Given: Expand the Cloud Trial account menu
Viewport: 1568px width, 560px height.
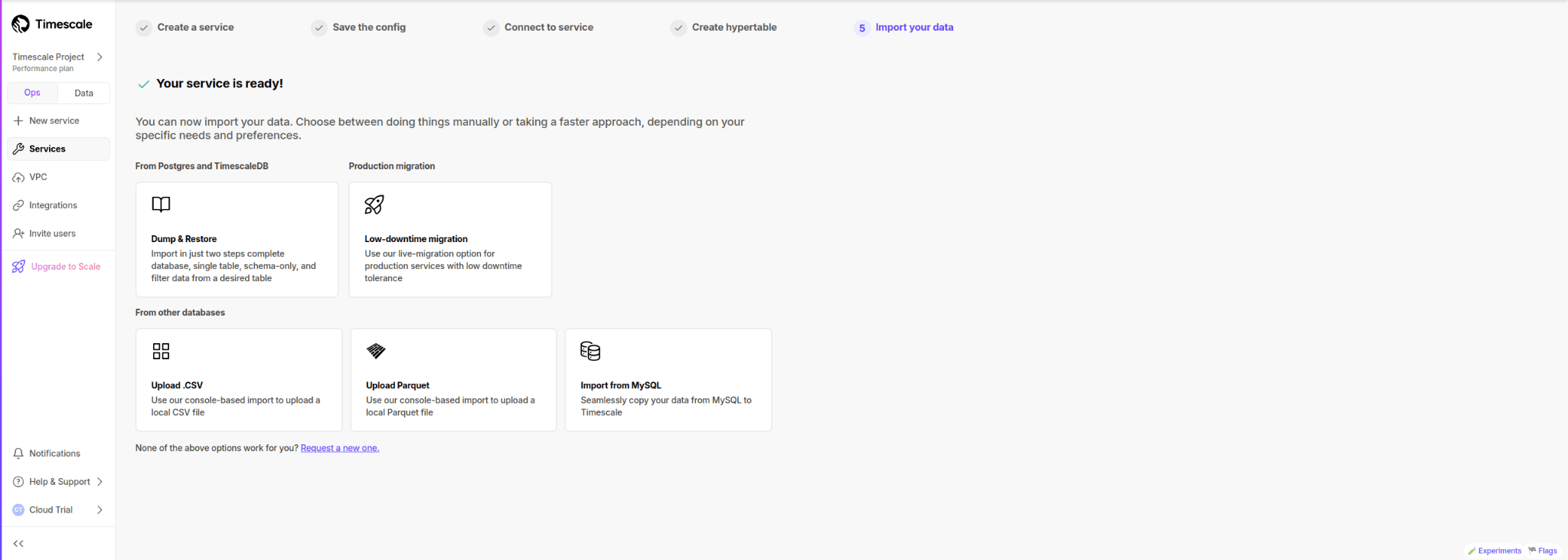Looking at the screenshot, I should [x=100, y=510].
